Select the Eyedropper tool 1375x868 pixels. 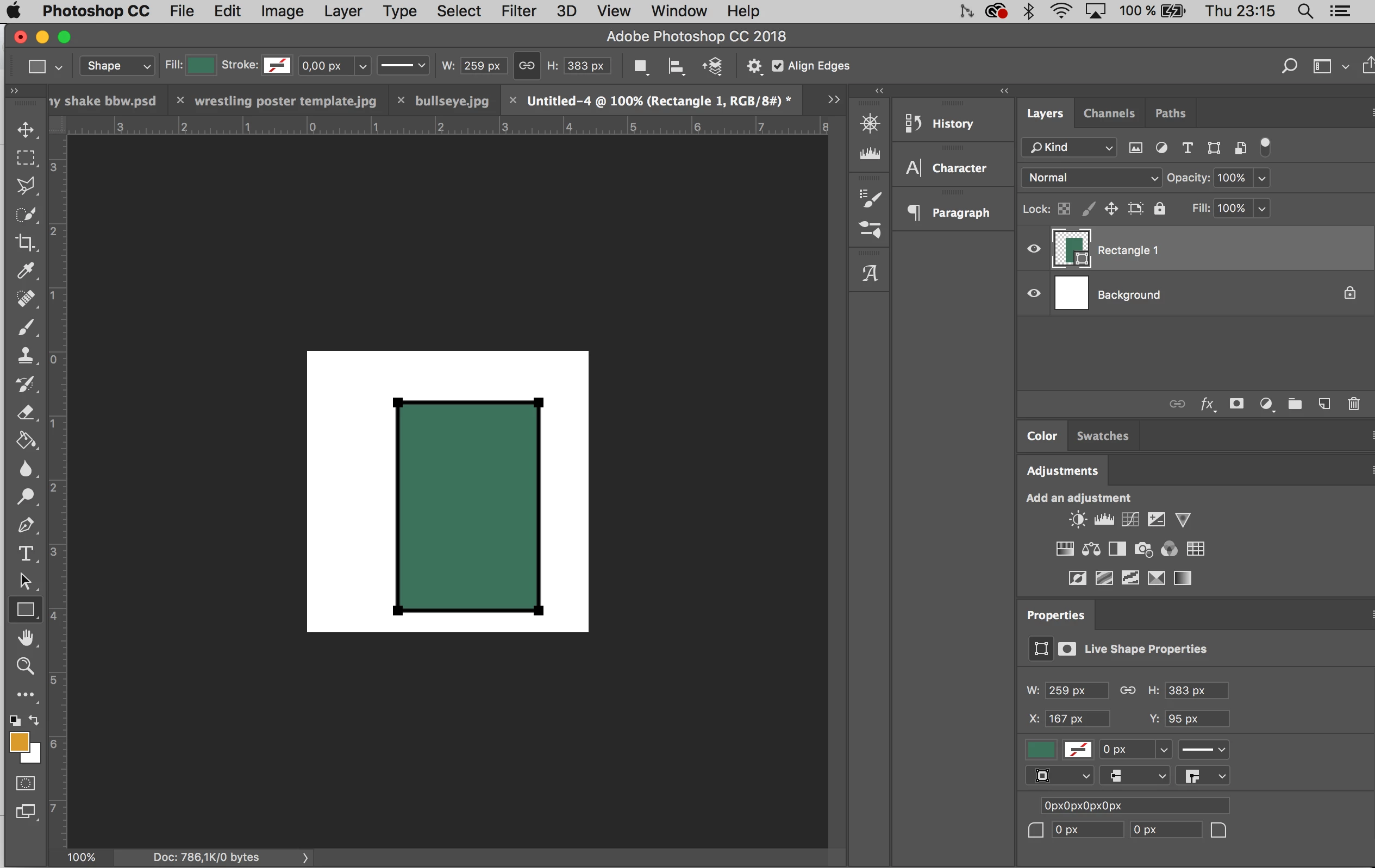pos(25,271)
